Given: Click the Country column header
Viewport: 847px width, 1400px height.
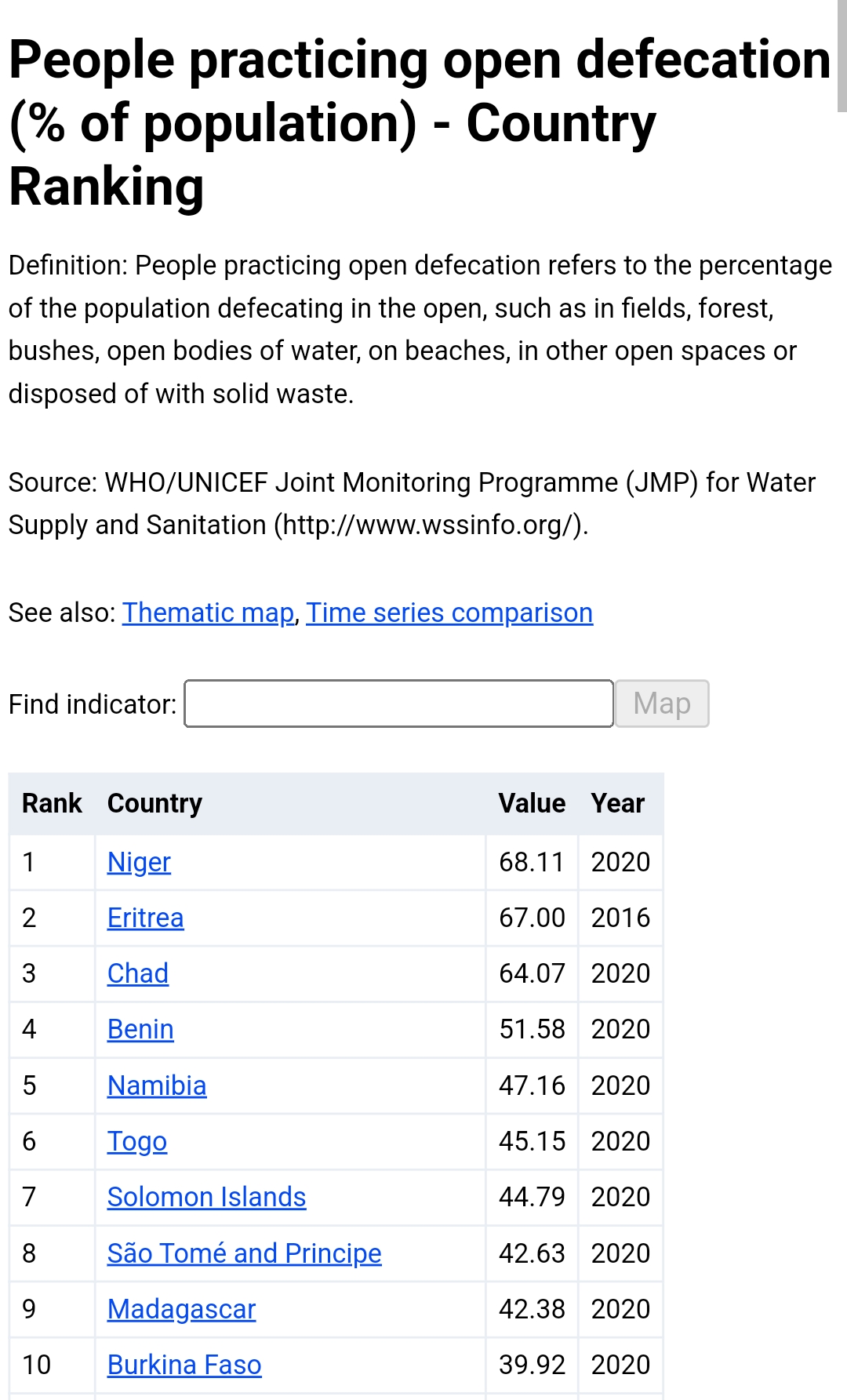Looking at the screenshot, I should point(154,803).
